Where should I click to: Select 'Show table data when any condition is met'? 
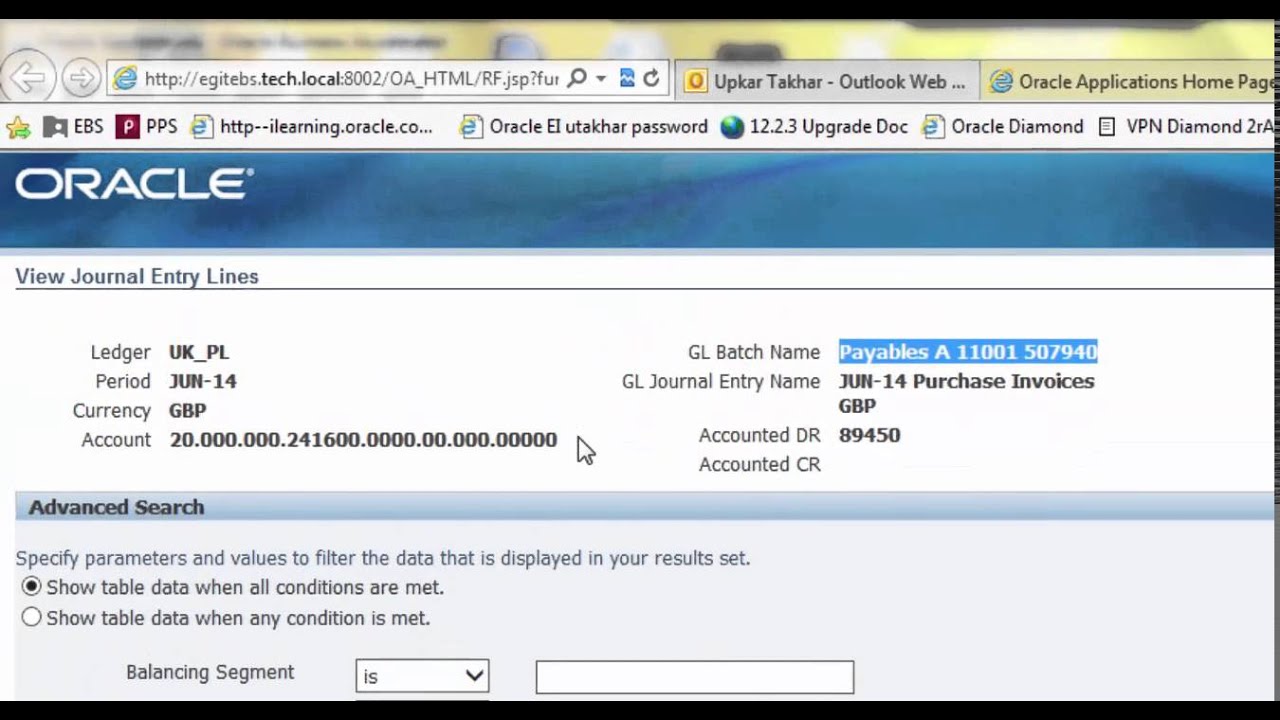(x=32, y=618)
